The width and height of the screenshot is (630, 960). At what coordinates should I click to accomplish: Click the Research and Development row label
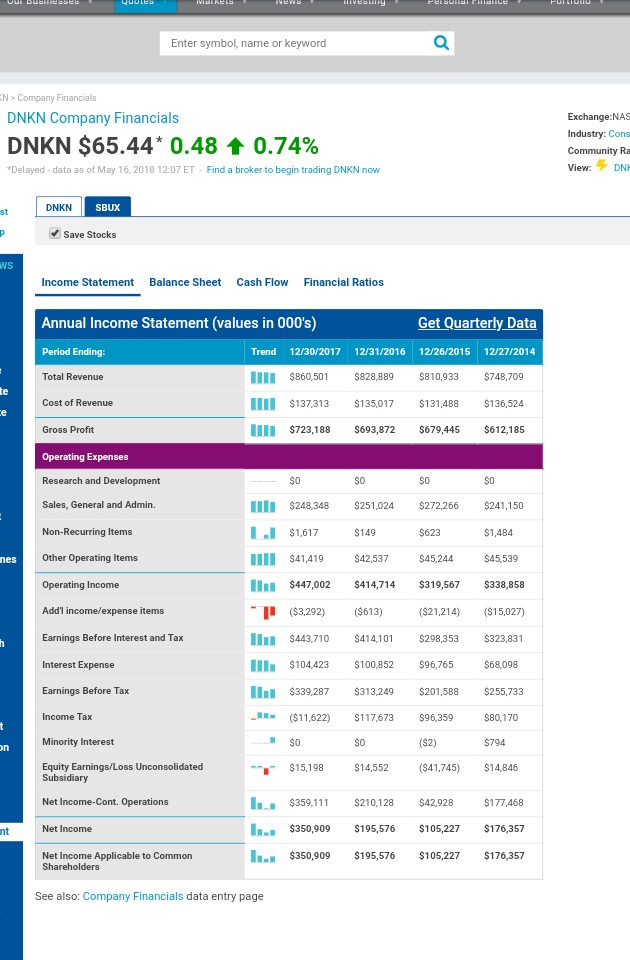click(101, 481)
